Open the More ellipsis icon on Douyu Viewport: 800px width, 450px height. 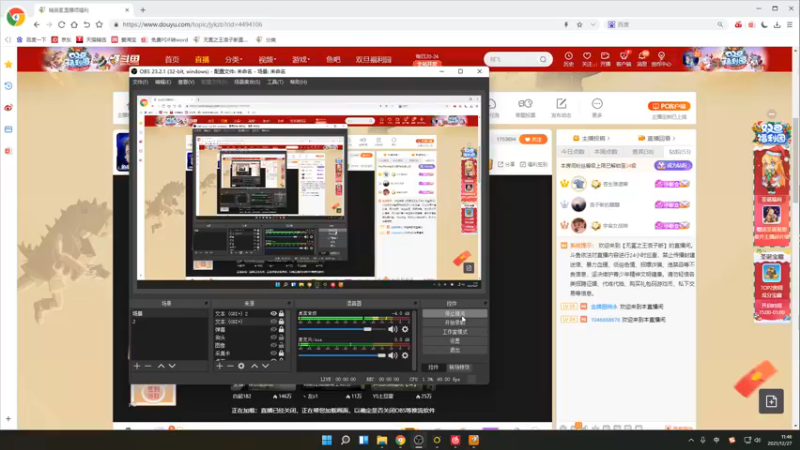point(597,104)
